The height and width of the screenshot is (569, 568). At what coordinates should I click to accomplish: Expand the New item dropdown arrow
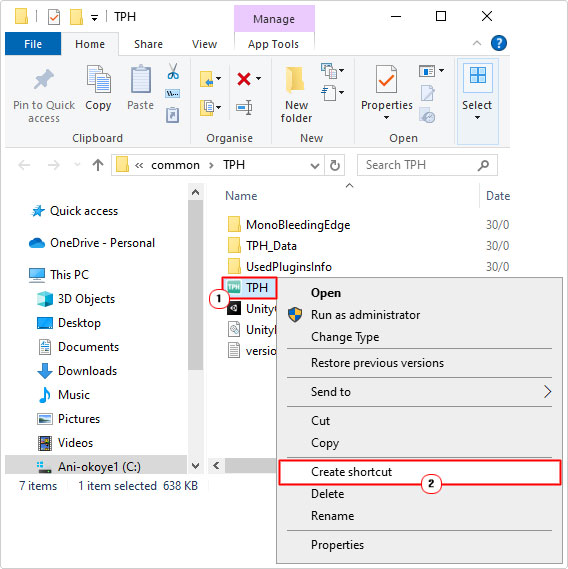[342, 70]
